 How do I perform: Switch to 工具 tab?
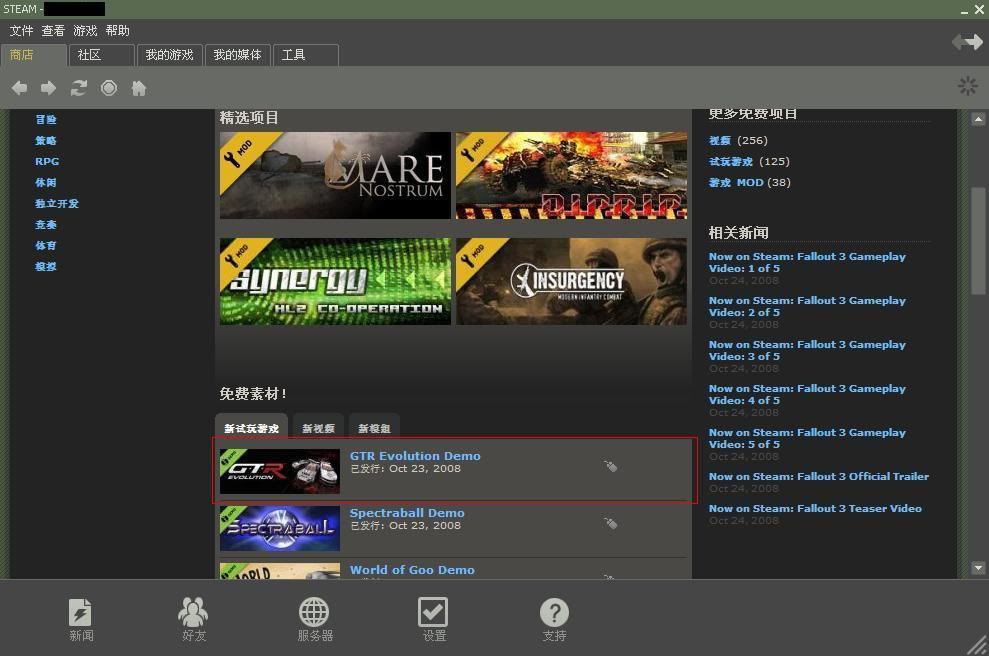tap(305, 55)
